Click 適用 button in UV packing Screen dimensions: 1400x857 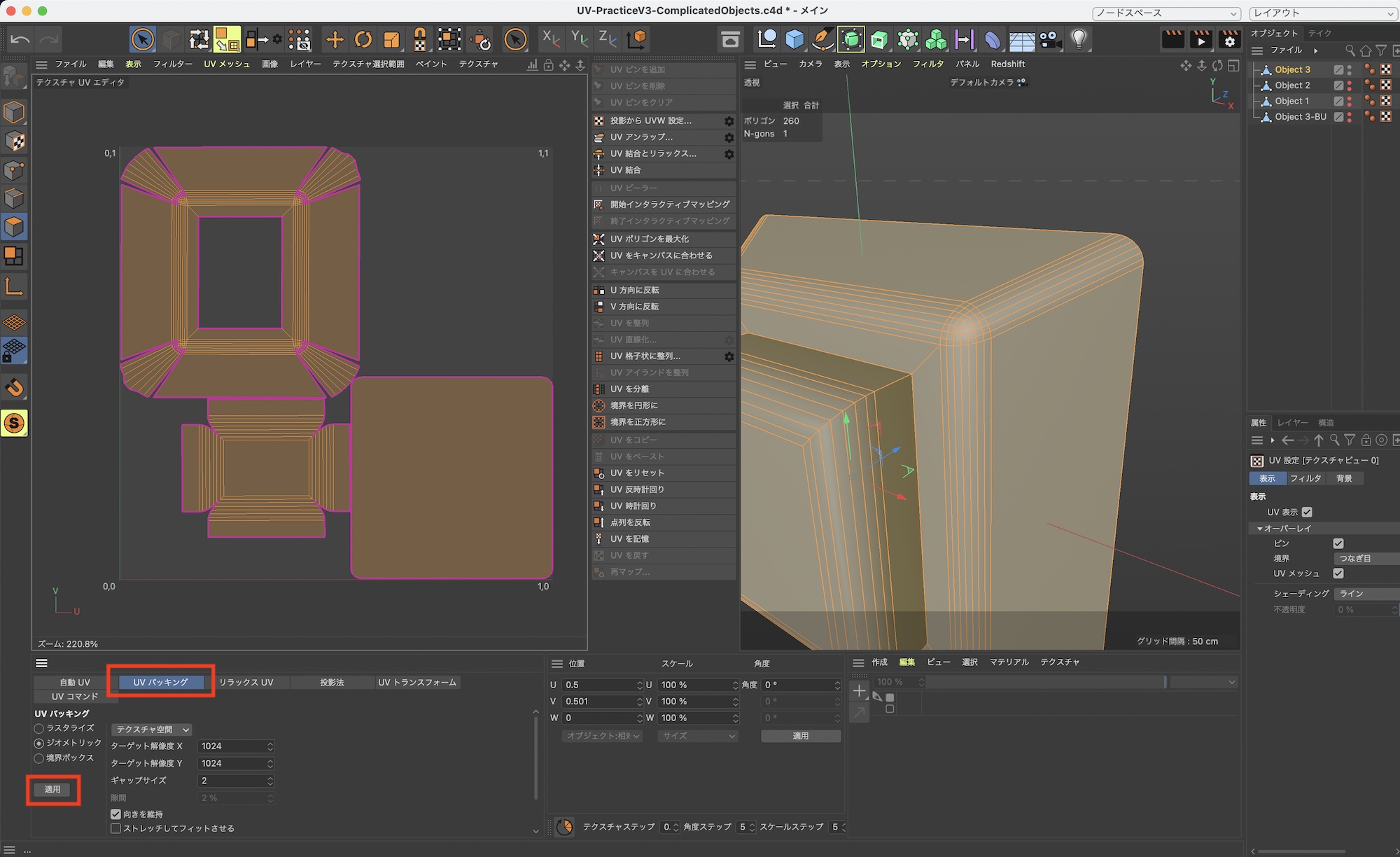coord(52,789)
